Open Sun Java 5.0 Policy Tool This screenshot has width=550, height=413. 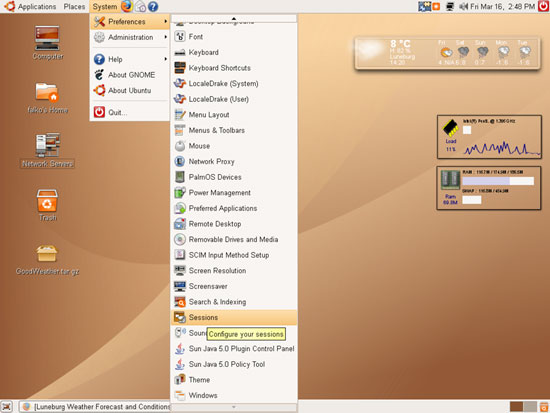pos(234,364)
